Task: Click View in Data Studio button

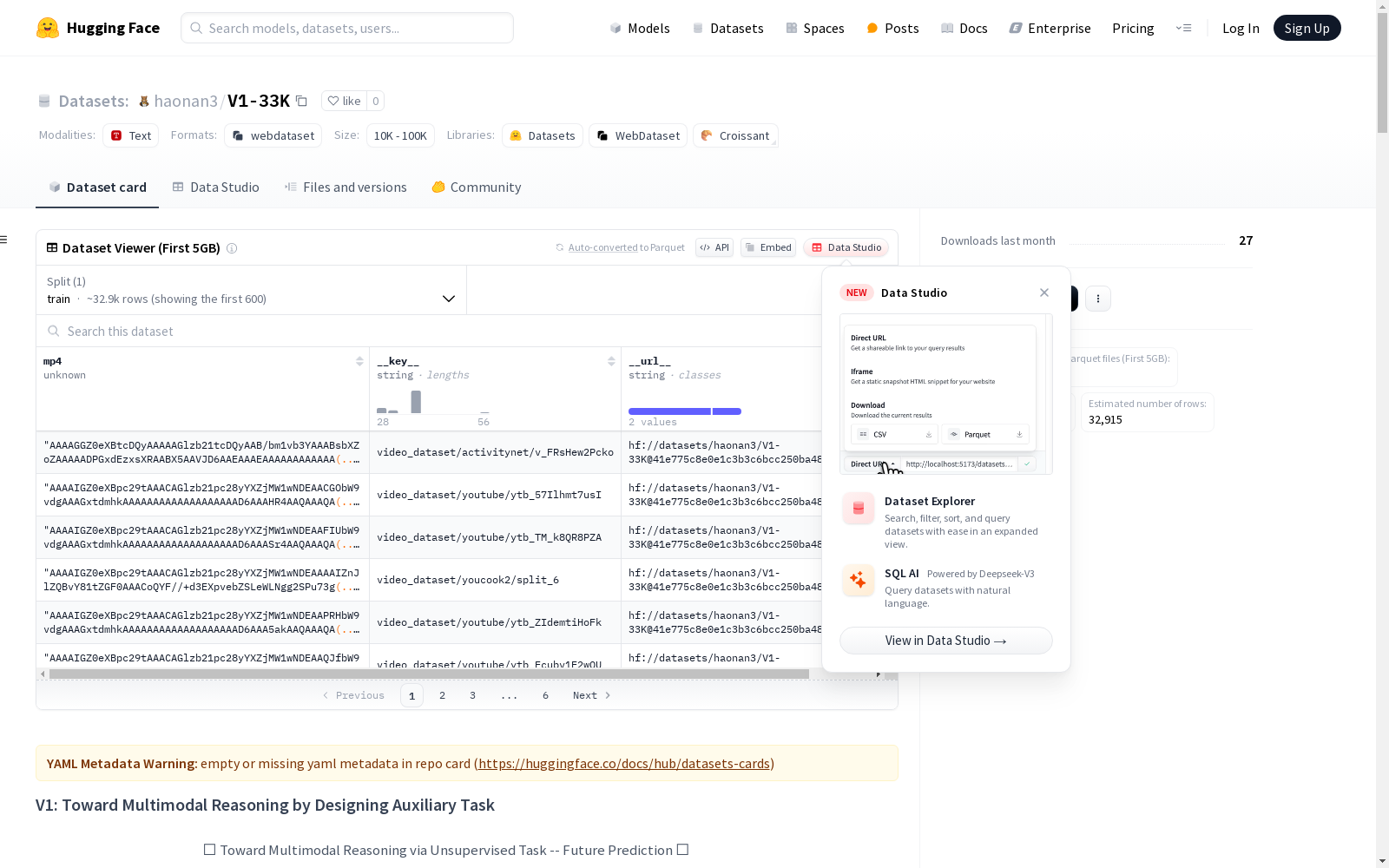Action: [x=946, y=641]
